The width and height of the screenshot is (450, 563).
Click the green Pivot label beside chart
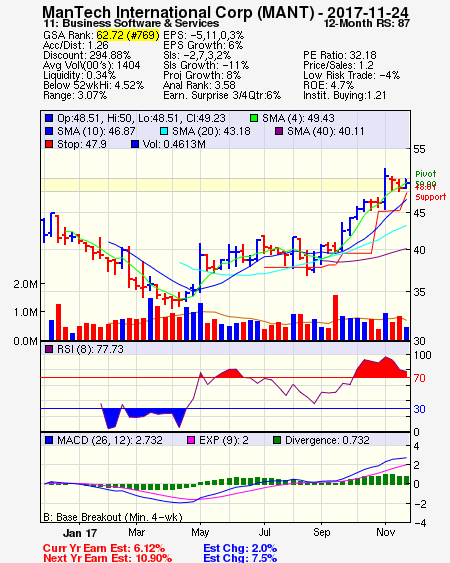(426, 174)
